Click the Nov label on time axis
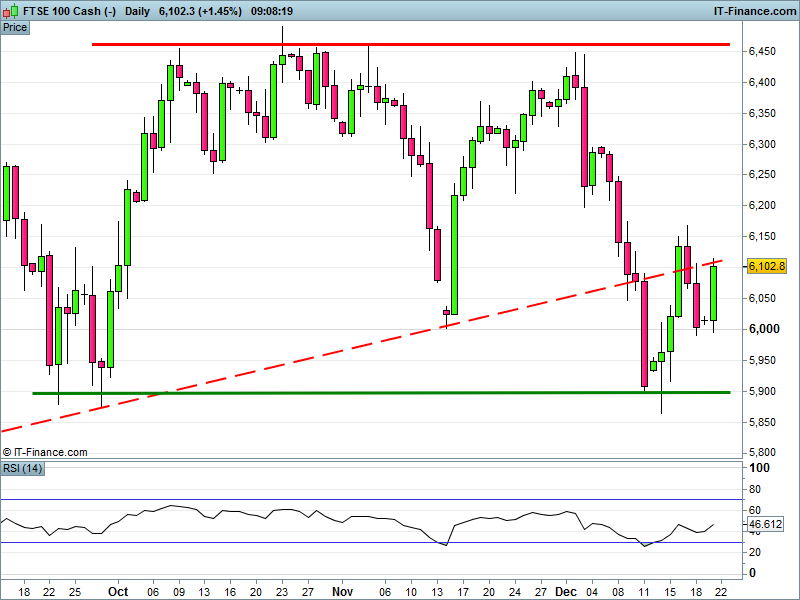The image size is (800, 600). (x=342, y=591)
